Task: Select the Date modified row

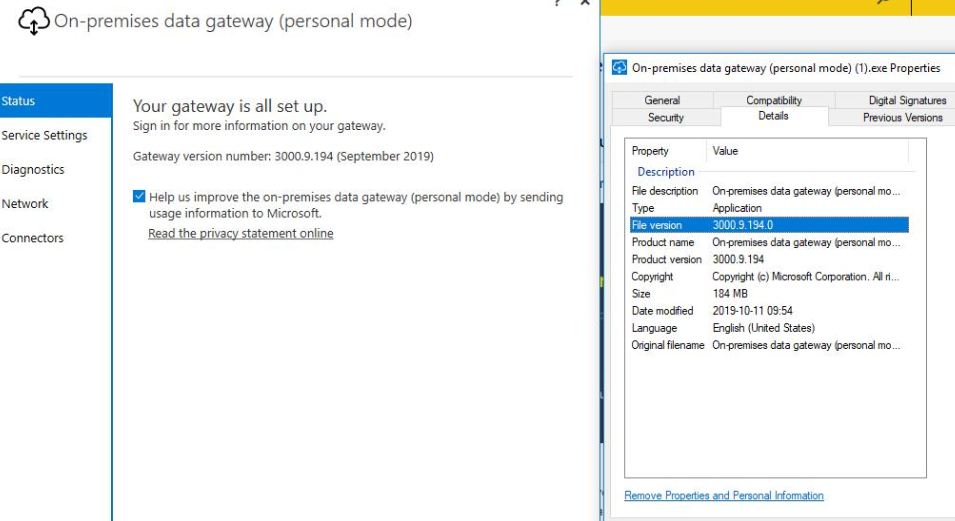Action: pos(769,310)
